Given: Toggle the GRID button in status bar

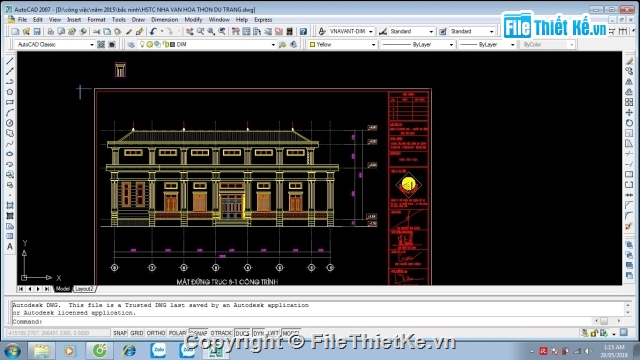Looking at the screenshot, I should 137,333.
